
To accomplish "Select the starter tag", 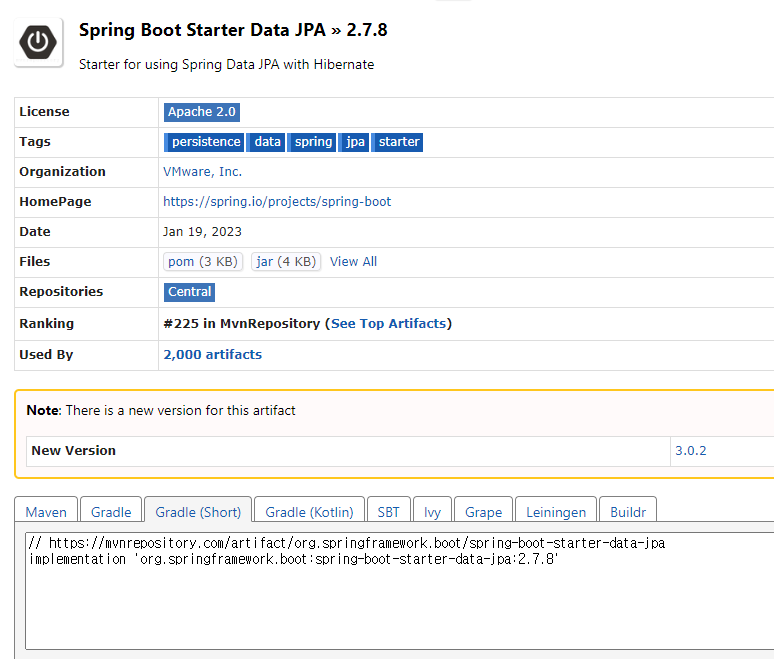I will 397,142.
